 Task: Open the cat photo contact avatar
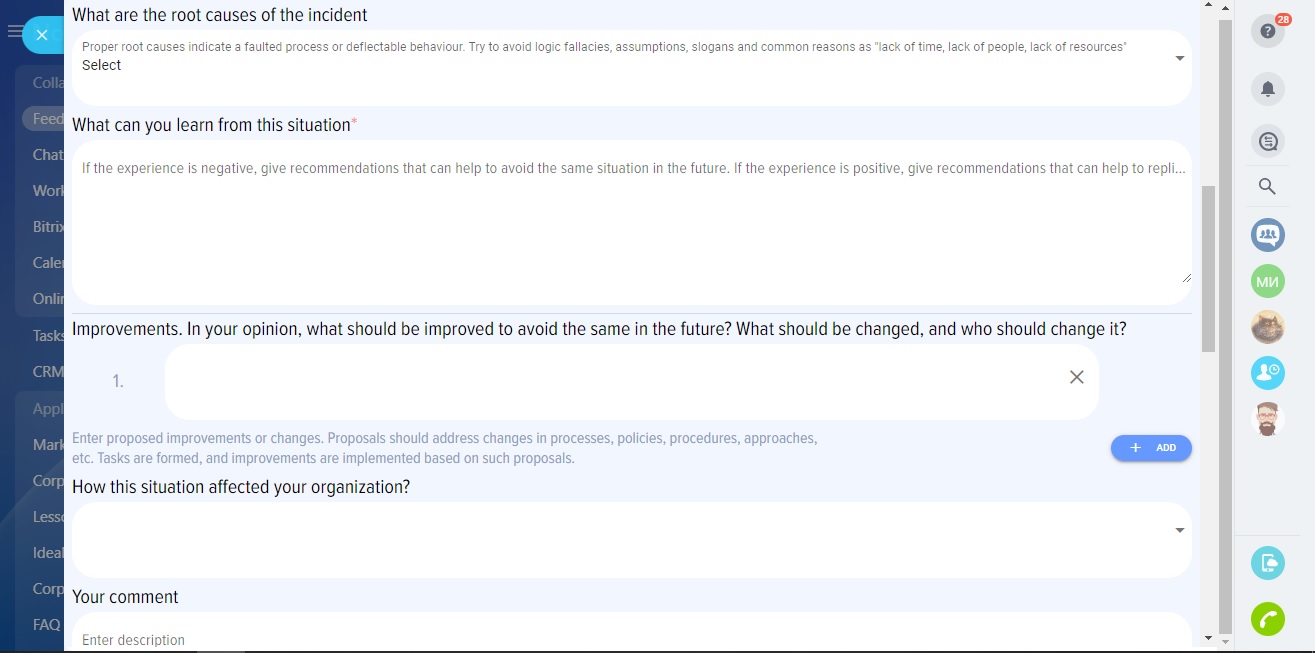(1267, 327)
